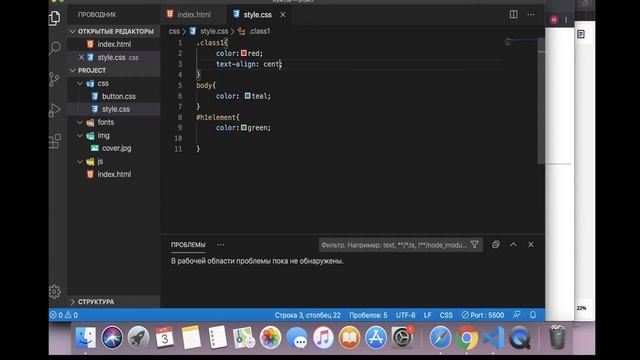Click the errors and warnings status indicator

(64, 315)
